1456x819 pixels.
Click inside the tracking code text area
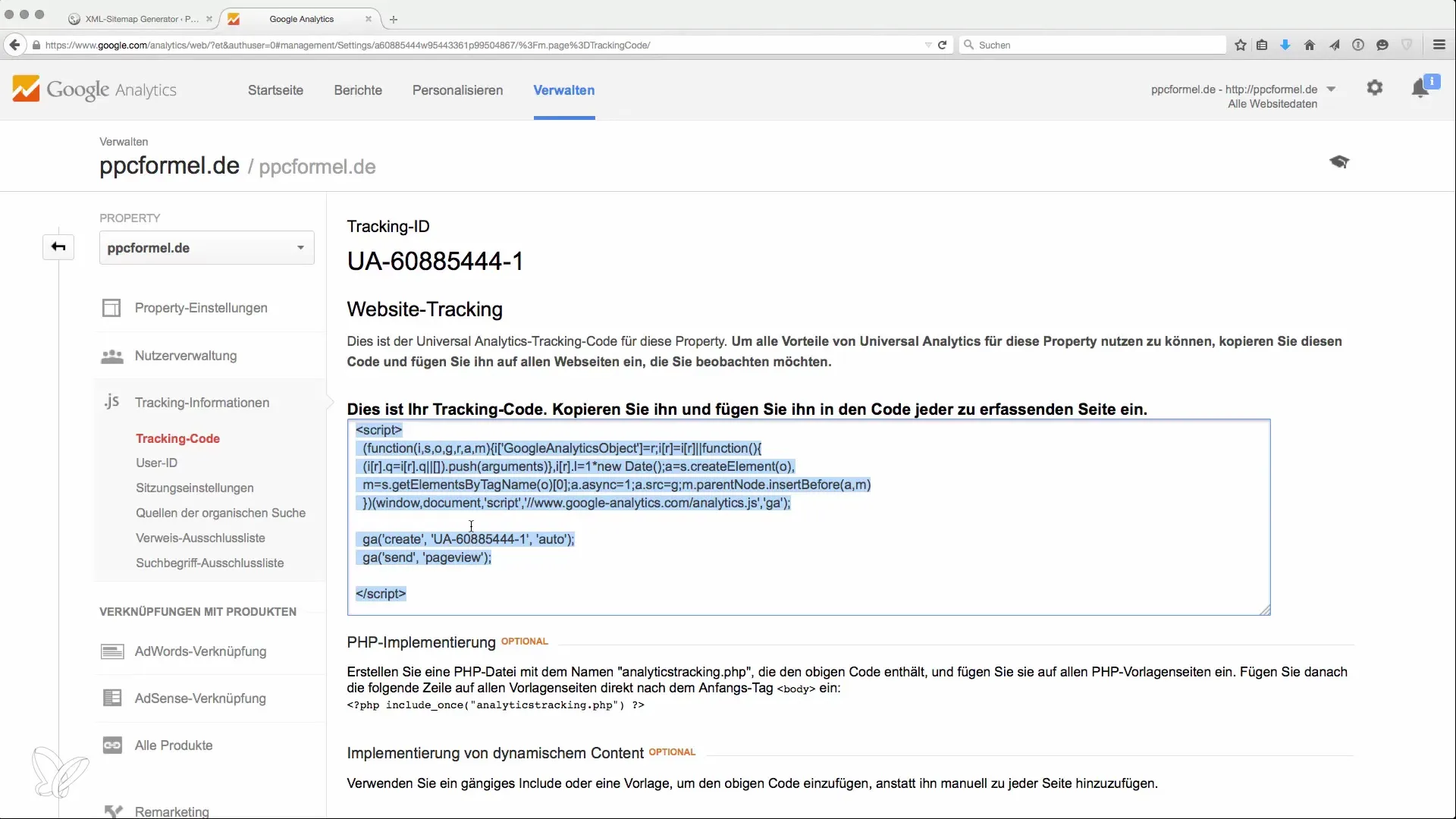pyautogui.click(x=808, y=517)
